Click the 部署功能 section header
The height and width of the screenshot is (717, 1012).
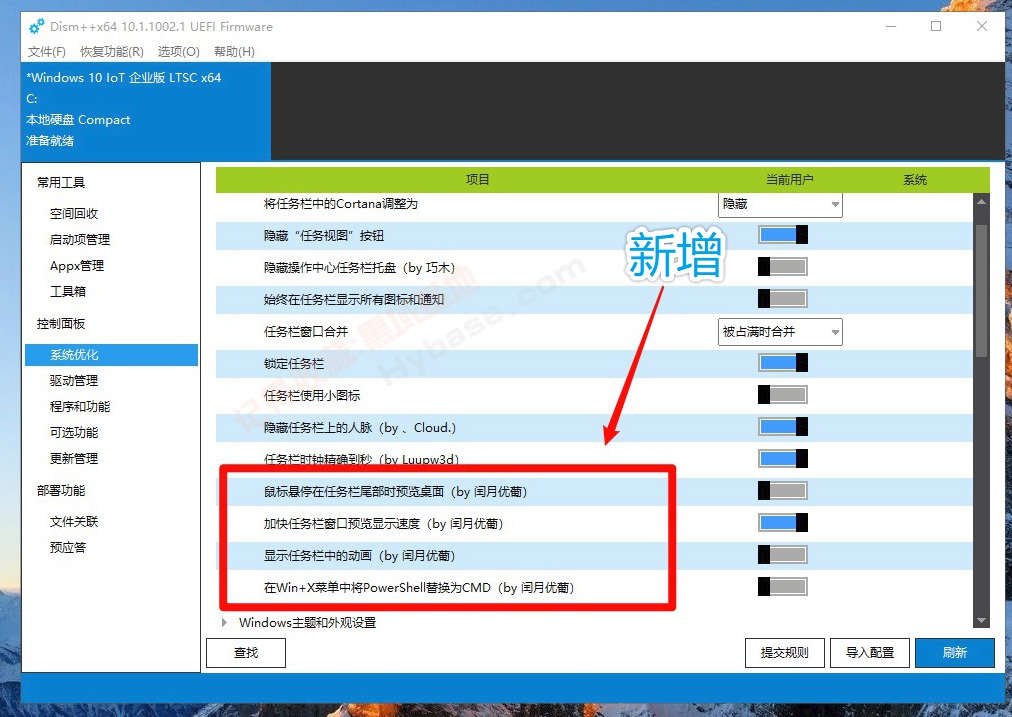[61, 490]
